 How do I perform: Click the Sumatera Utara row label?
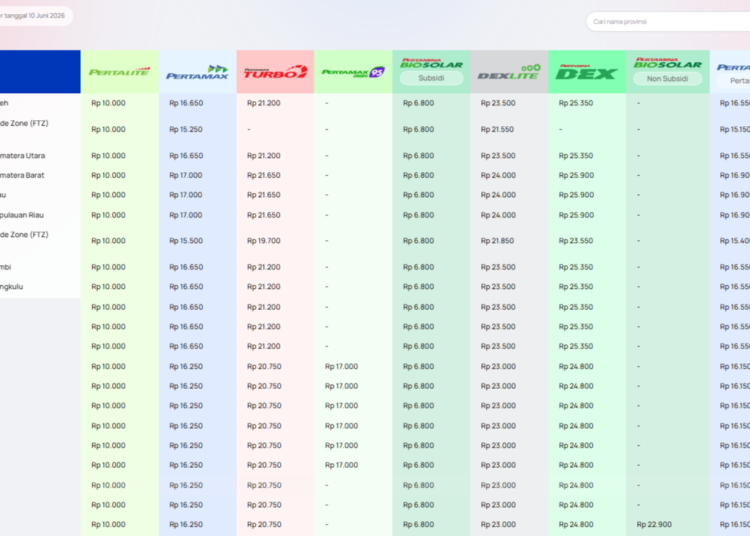22,155
